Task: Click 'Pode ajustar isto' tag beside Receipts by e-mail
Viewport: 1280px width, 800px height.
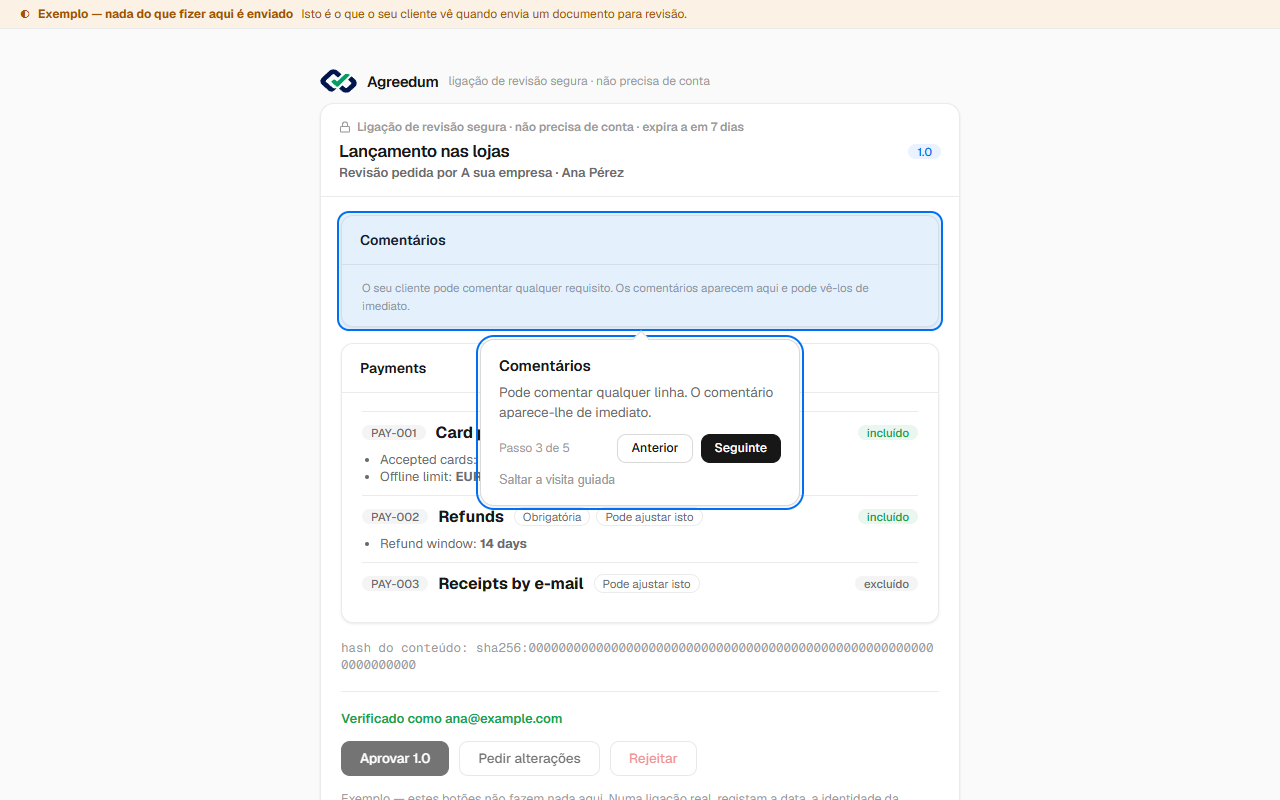Action: pyautogui.click(x=646, y=584)
